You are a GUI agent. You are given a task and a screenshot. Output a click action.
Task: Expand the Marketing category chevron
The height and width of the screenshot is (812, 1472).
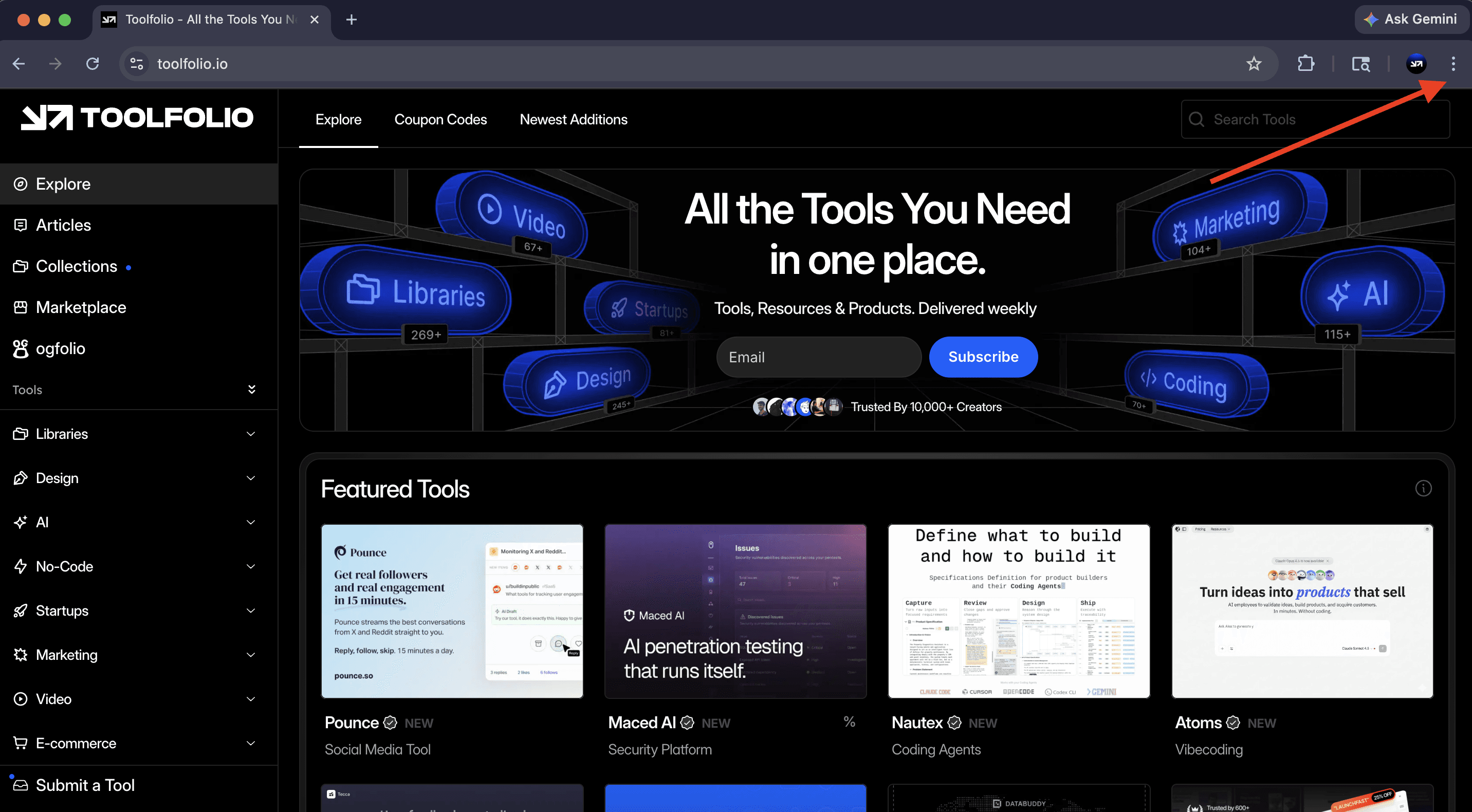[251, 655]
